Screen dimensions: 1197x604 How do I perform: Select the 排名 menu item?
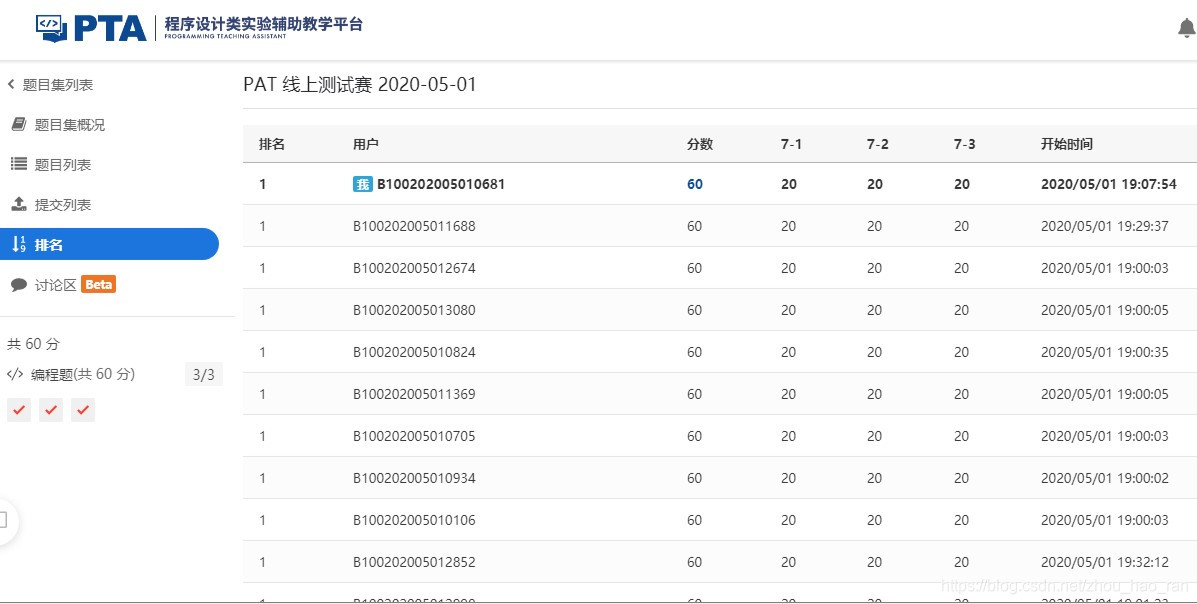(109, 244)
